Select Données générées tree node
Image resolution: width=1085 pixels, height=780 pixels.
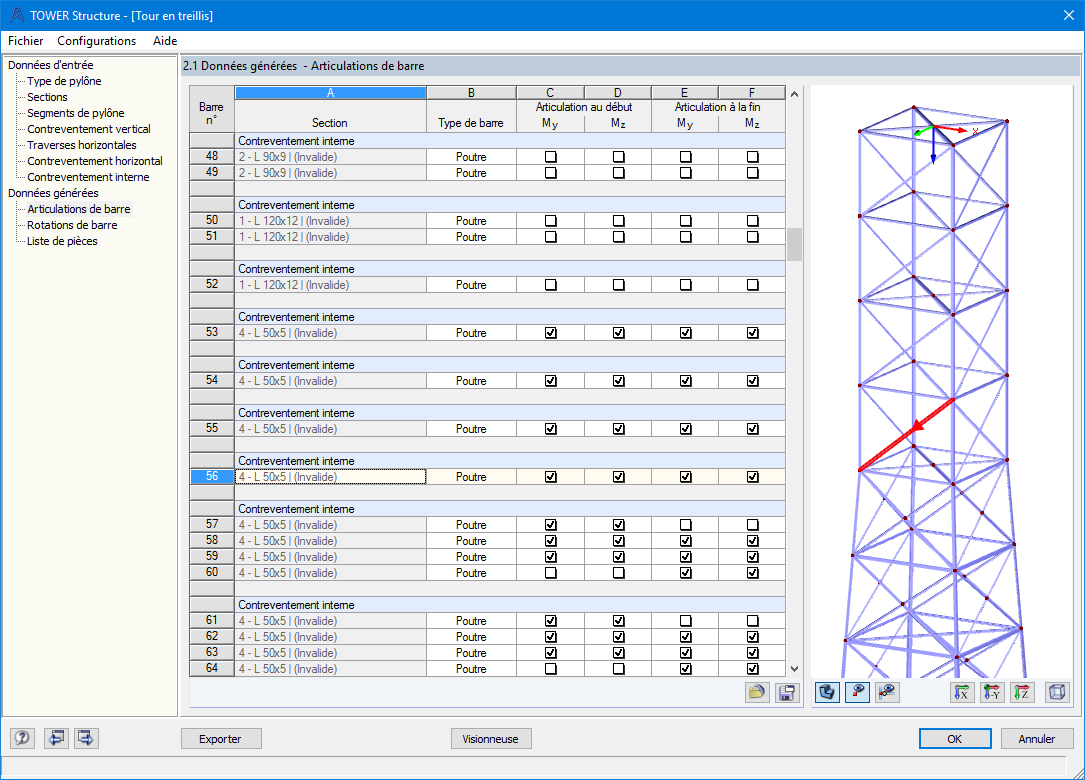[53, 193]
